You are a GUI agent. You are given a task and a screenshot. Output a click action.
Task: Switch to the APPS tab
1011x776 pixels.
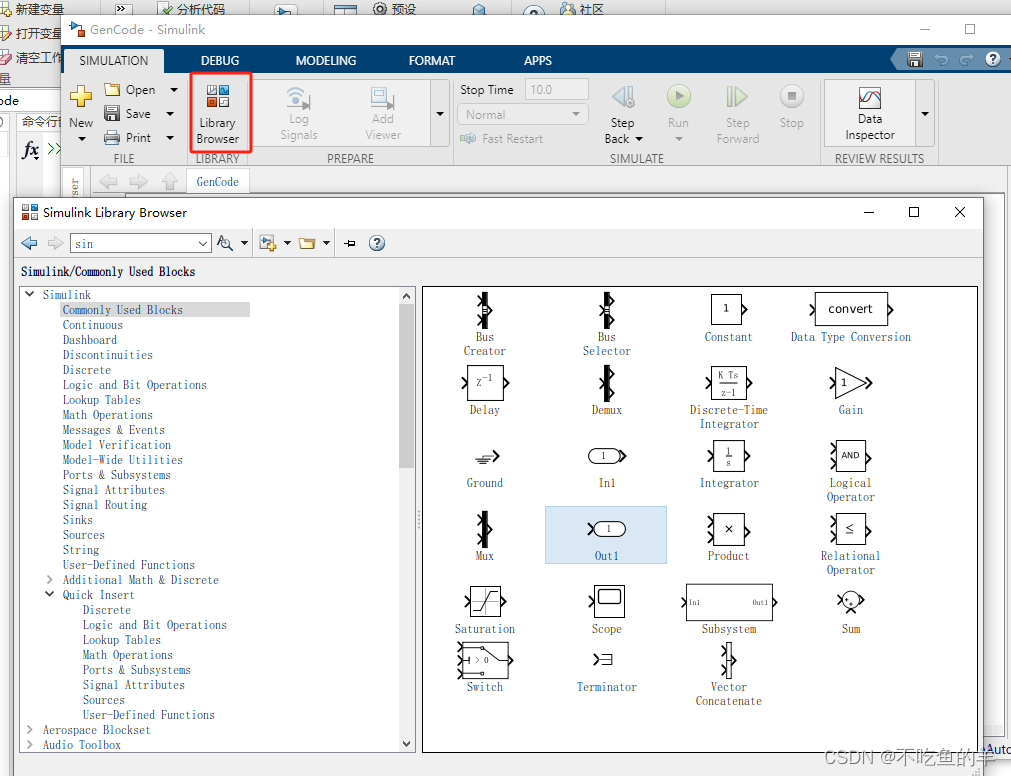538,61
